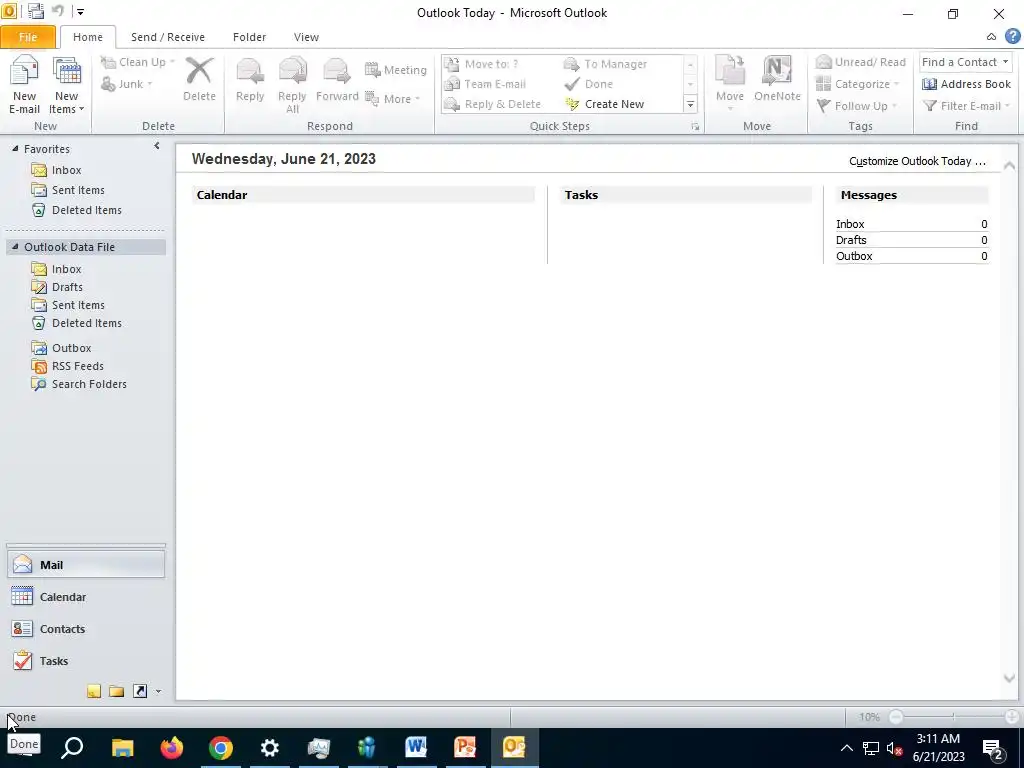Minimize the ribbon with the caret icon

[x=991, y=37]
